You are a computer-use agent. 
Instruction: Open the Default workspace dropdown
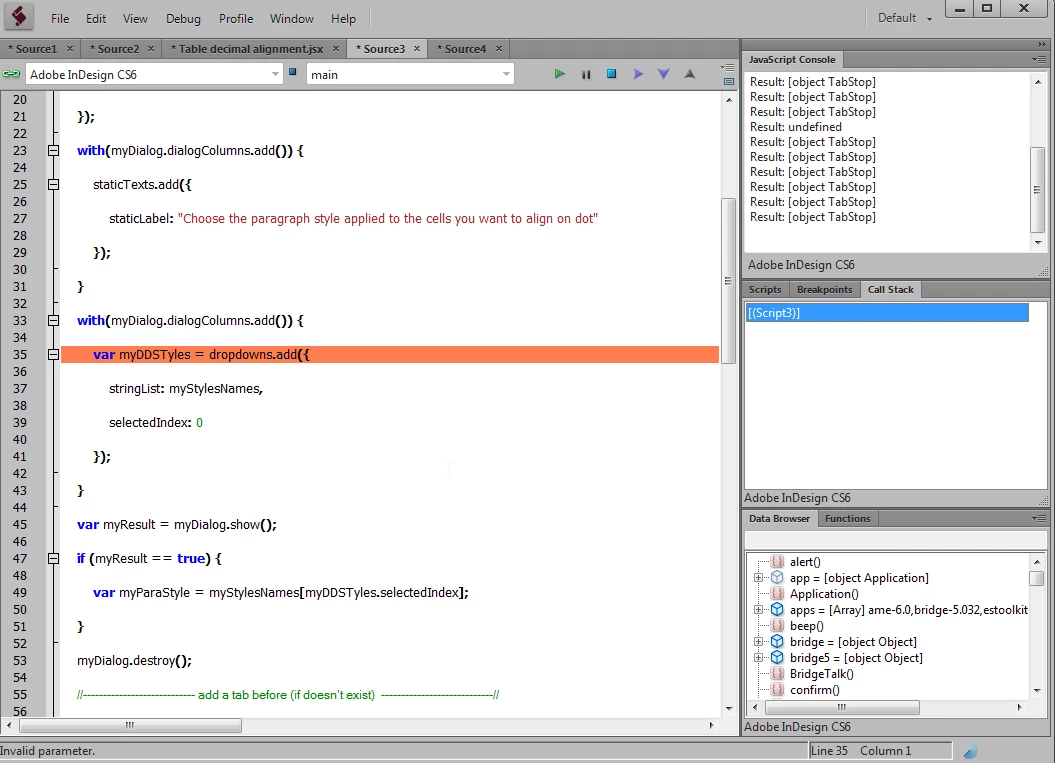tap(905, 18)
